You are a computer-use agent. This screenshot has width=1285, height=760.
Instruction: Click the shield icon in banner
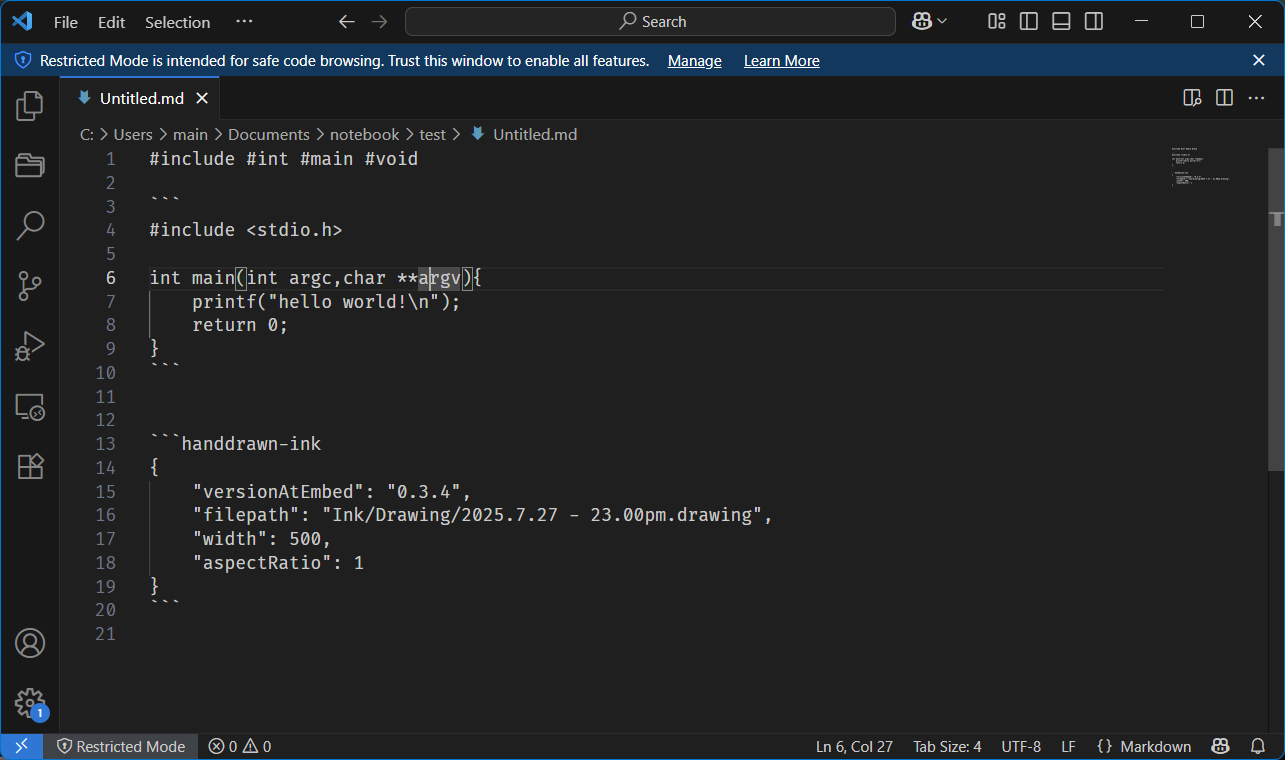(x=23, y=60)
